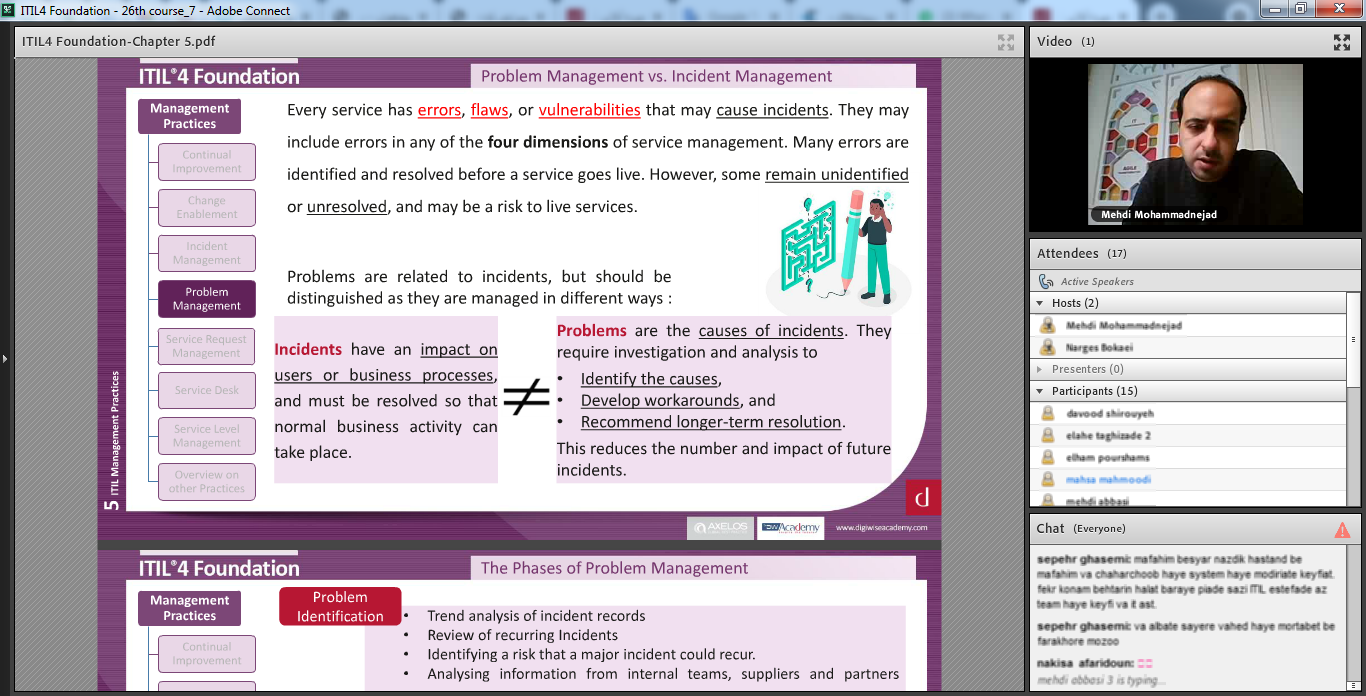Click Management Practices header on first slide
This screenshot has width=1366, height=696.
[189, 116]
